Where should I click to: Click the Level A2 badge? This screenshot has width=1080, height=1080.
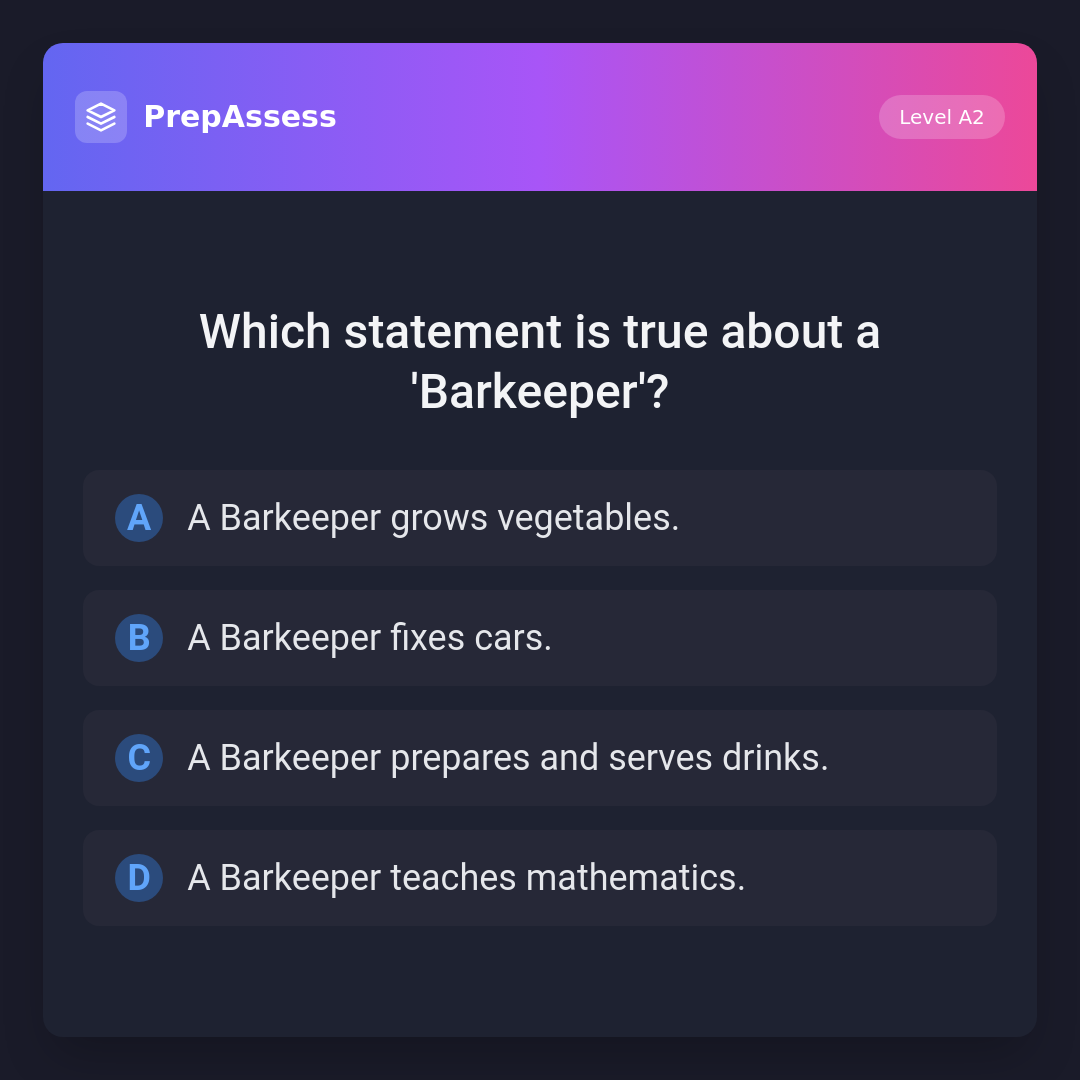coord(941,117)
